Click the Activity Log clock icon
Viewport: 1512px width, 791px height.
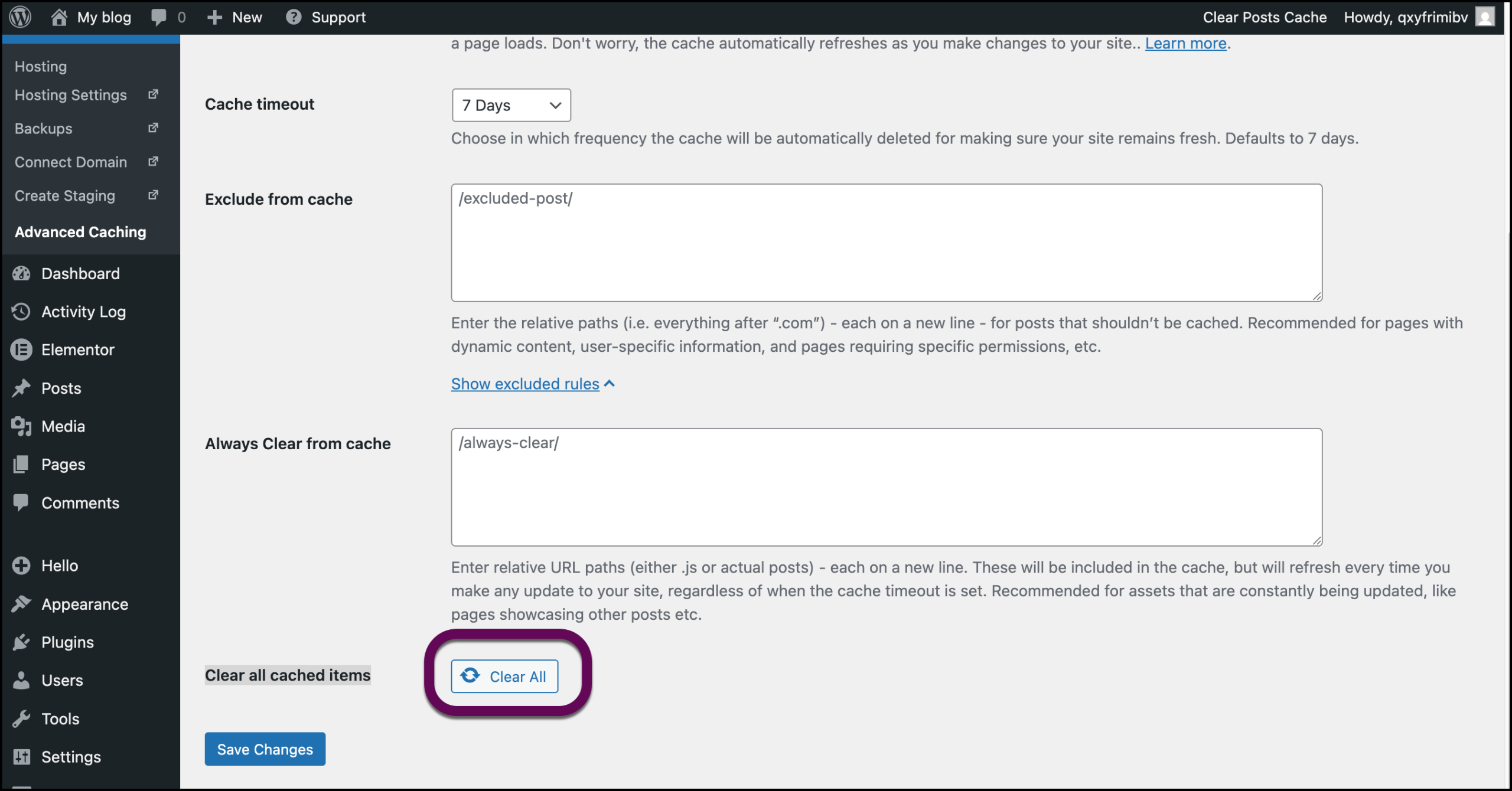(x=21, y=311)
